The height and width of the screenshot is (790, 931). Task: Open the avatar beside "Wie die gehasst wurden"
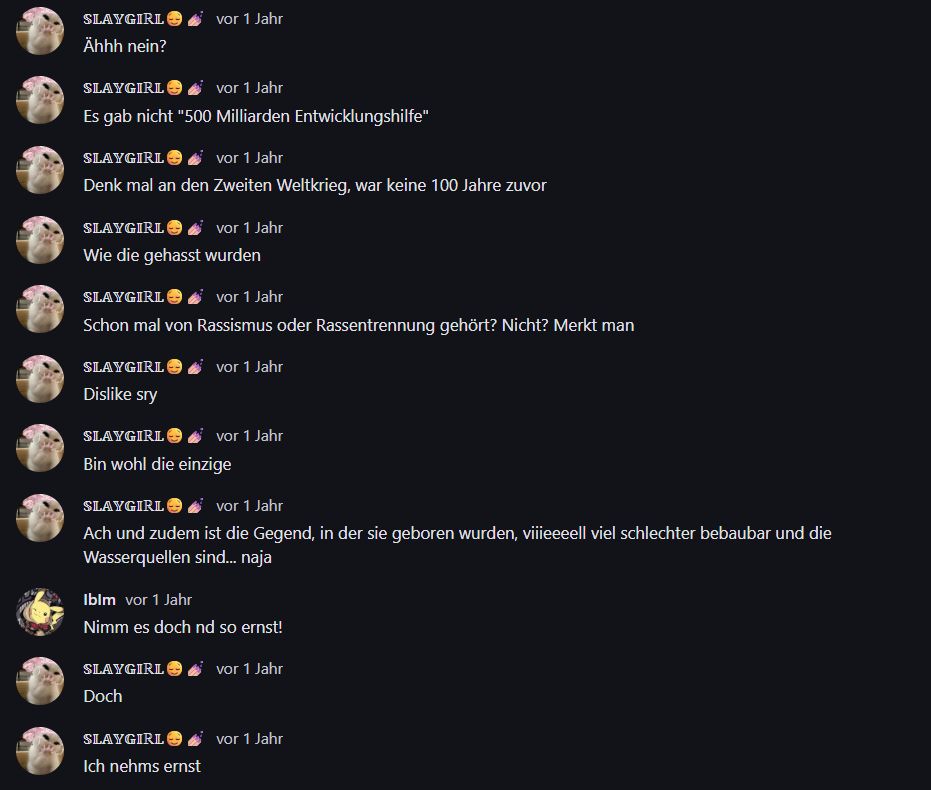pos(41,240)
